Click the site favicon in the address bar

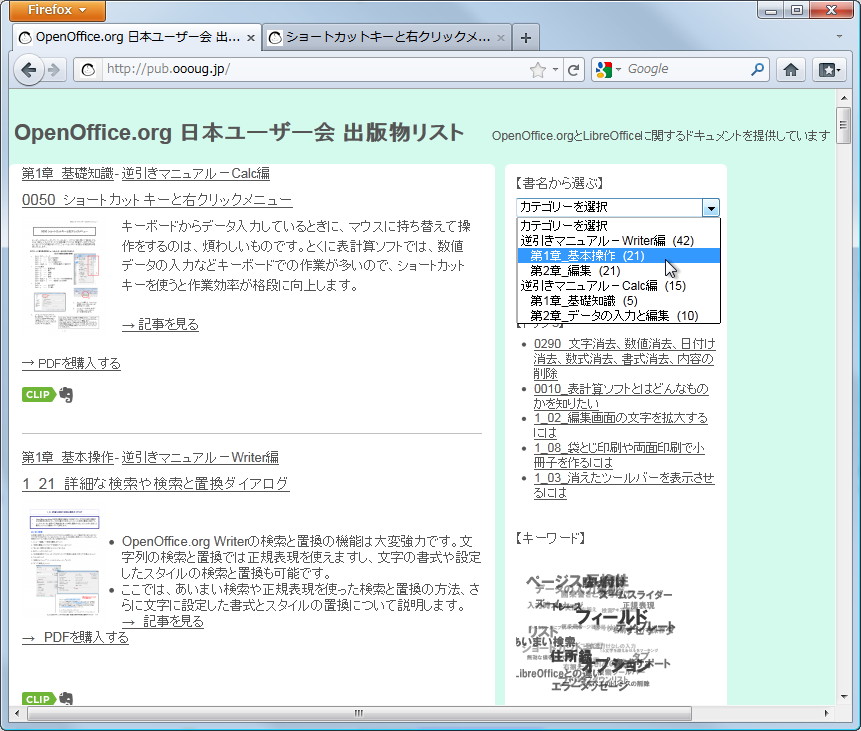[x=88, y=70]
